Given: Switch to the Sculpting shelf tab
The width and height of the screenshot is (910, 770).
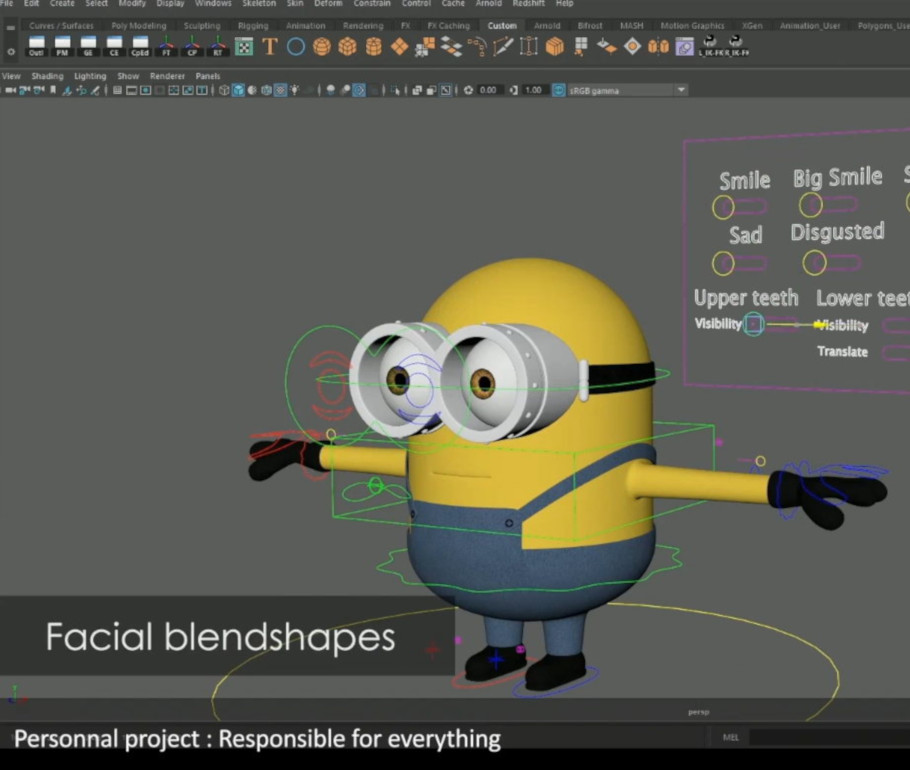Looking at the screenshot, I should (x=202, y=26).
